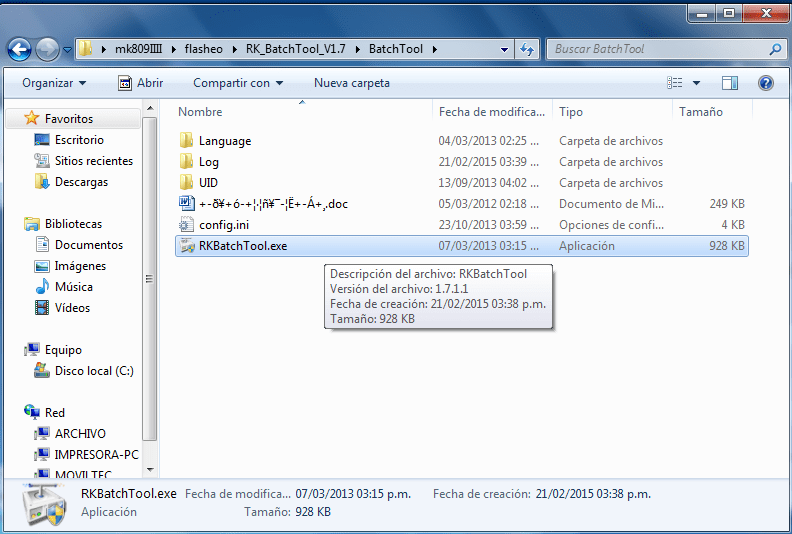Click Opciones de confi... type cell
Screen dimensions: 792x534
pos(611,225)
